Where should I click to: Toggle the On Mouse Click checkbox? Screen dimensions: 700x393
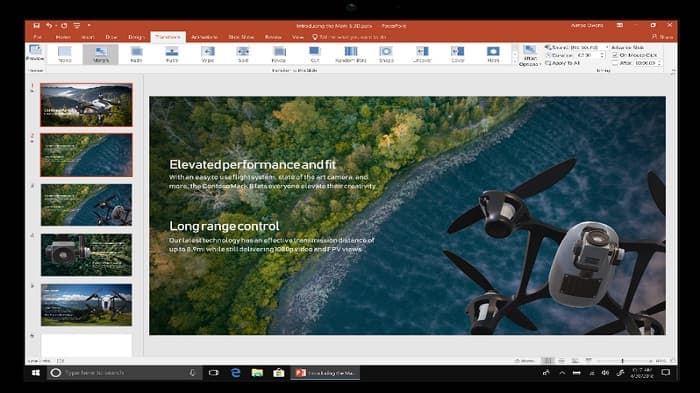pos(615,55)
